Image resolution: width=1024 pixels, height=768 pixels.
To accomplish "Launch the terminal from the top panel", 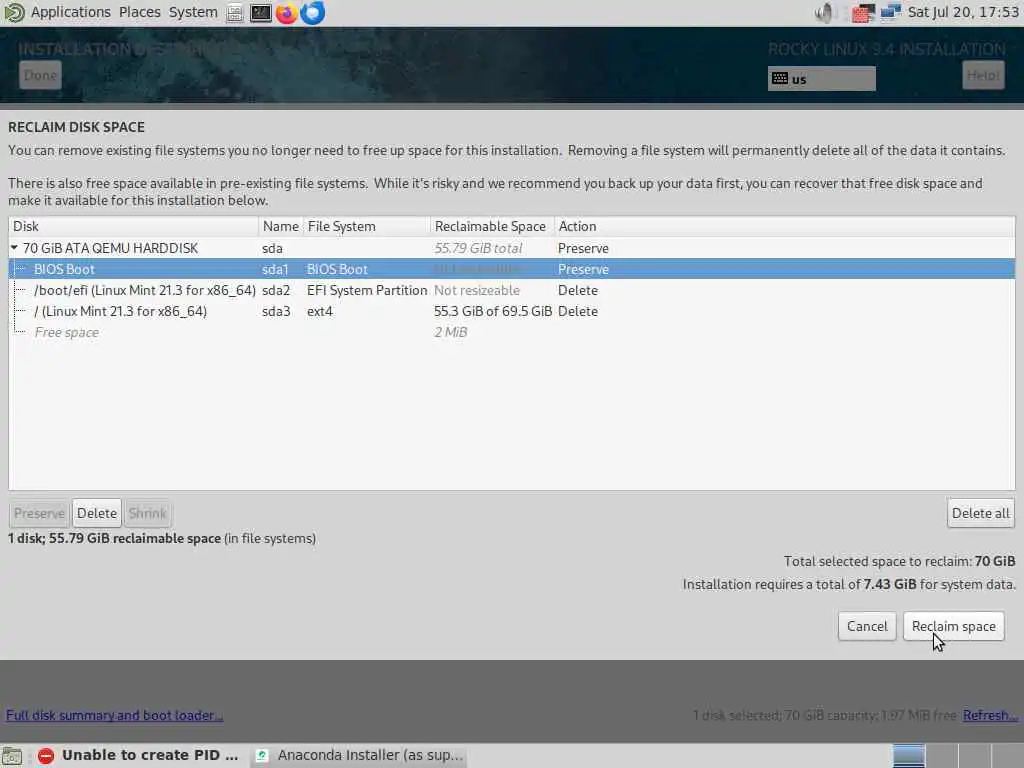I will [261, 12].
